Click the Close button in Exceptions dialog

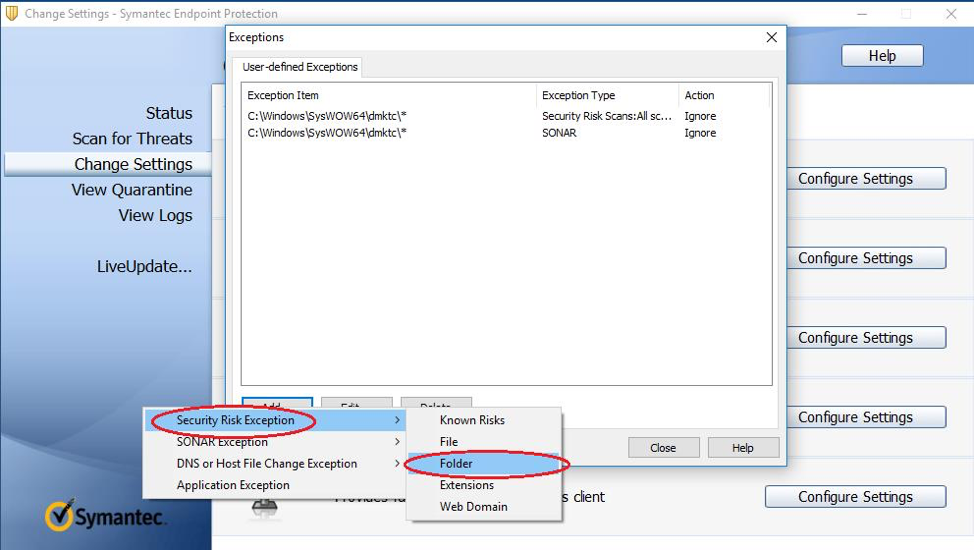click(663, 448)
